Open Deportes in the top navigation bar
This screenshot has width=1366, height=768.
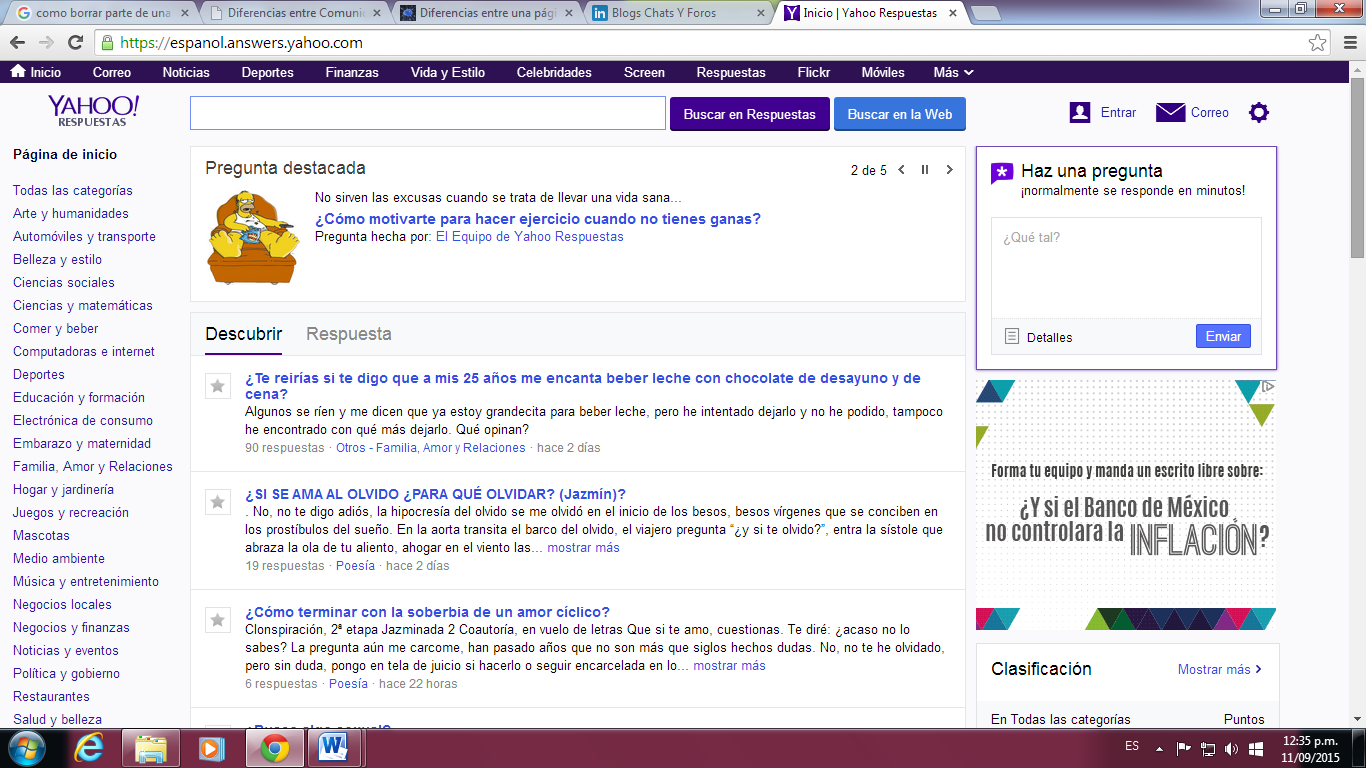267,72
